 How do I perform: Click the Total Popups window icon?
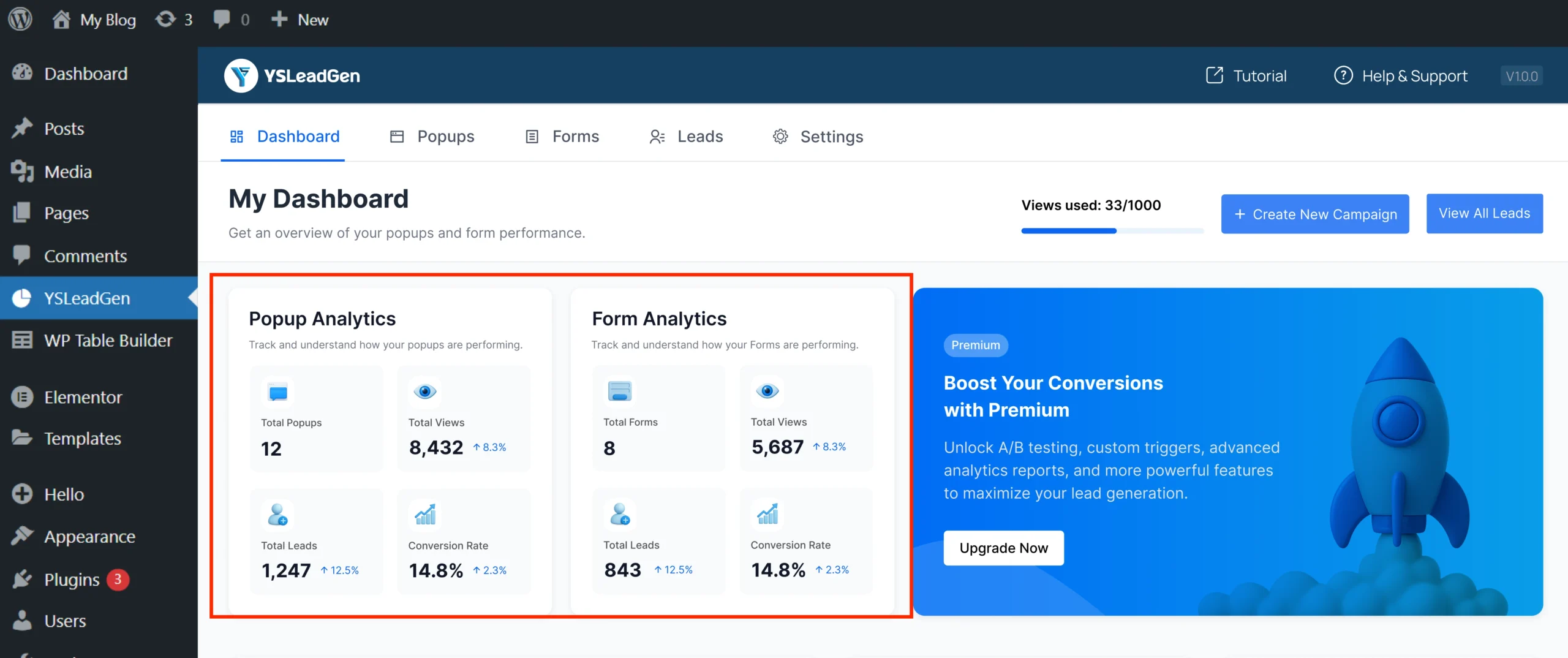(x=277, y=392)
